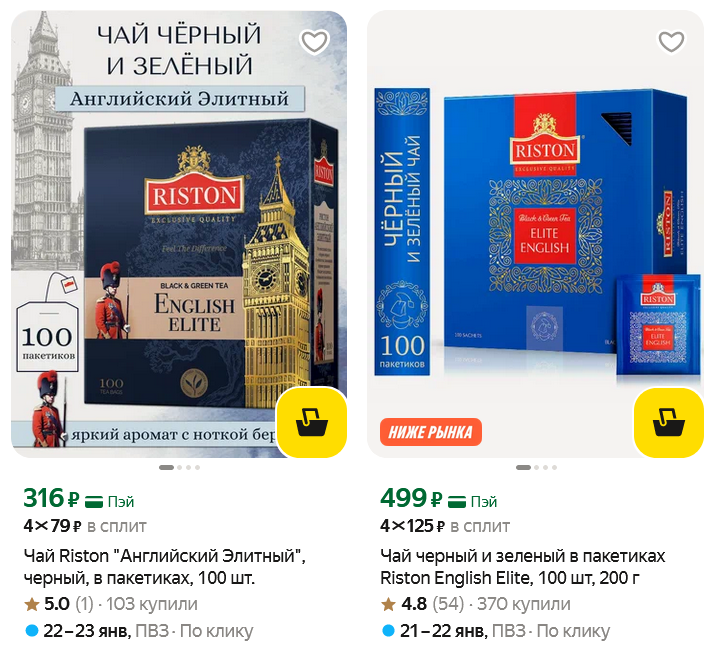Viewport: 706px width, 666px height.
Task: Open Riston English Elite 200 г title link
Action: (522, 567)
